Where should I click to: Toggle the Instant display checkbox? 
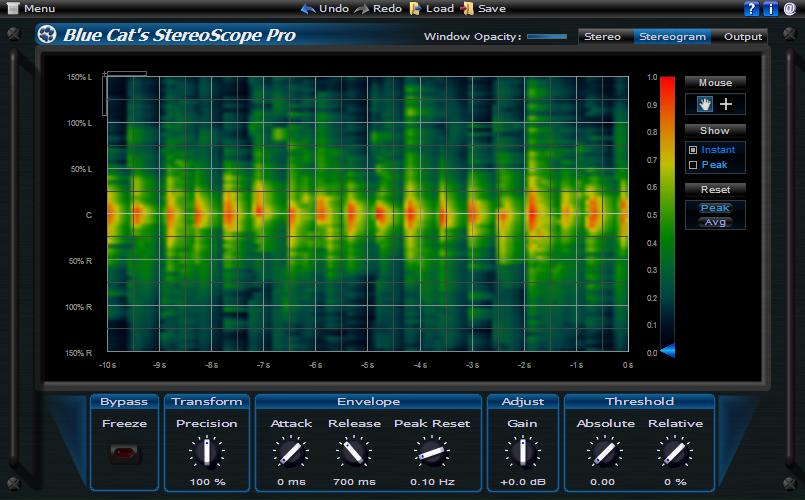coord(693,150)
